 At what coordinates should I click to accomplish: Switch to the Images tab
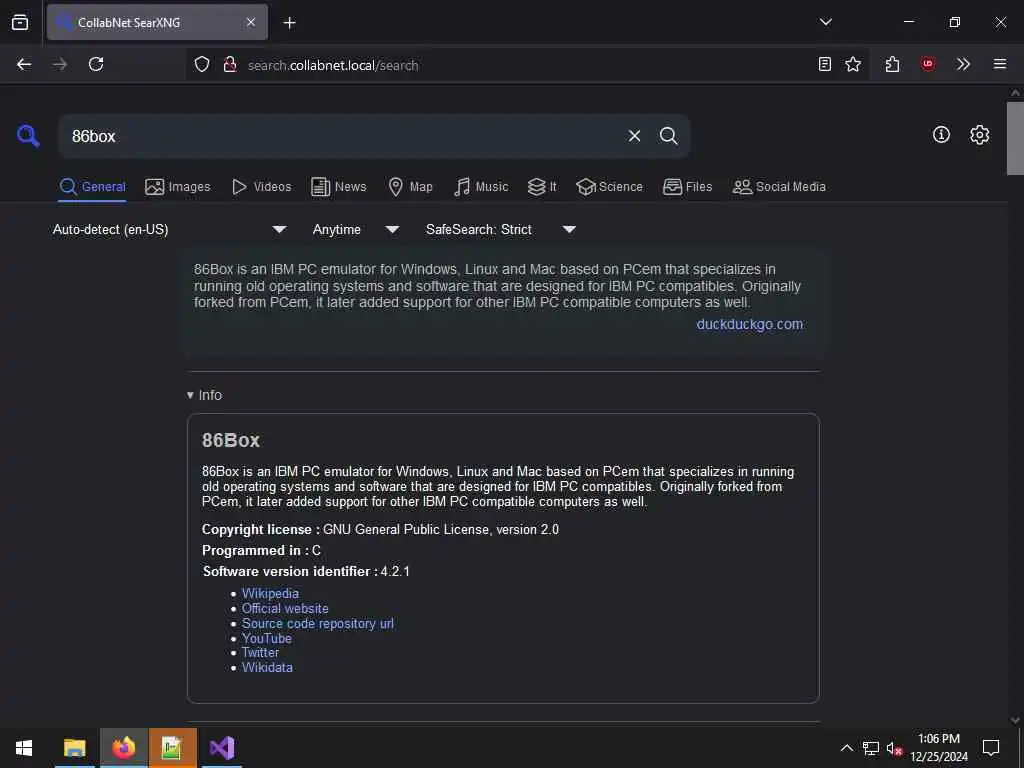(x=178, y=187)
